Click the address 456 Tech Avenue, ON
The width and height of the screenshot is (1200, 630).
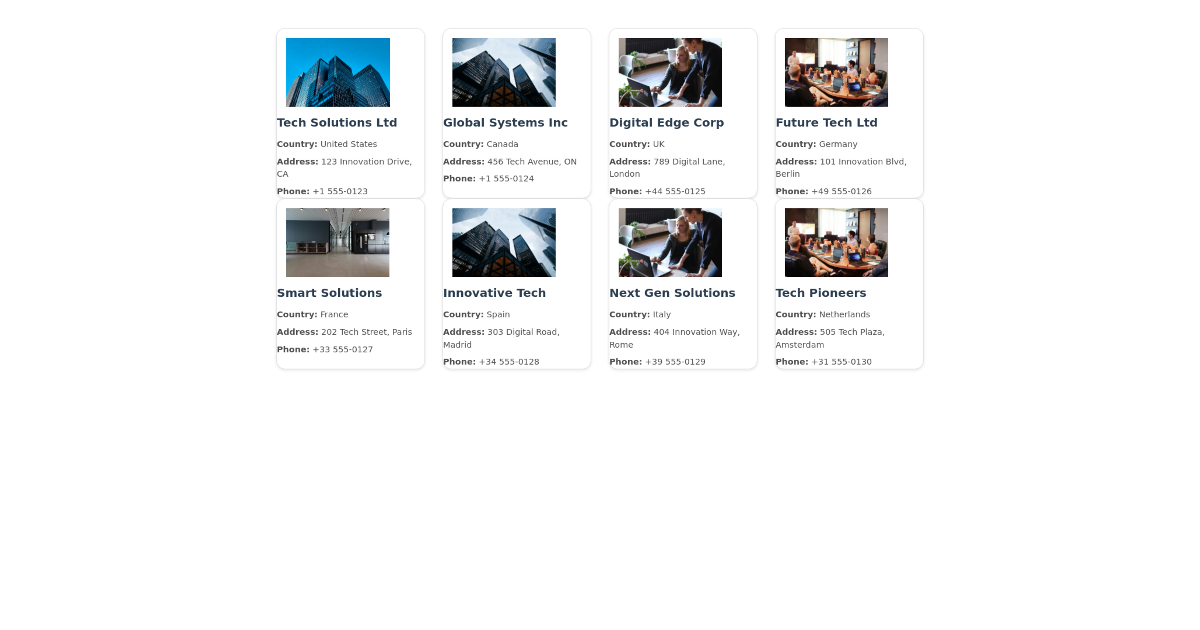tap(533, 161)
